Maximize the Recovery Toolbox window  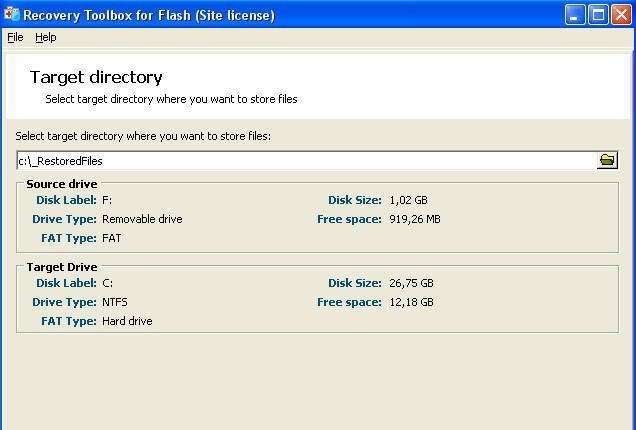(598, 15)
